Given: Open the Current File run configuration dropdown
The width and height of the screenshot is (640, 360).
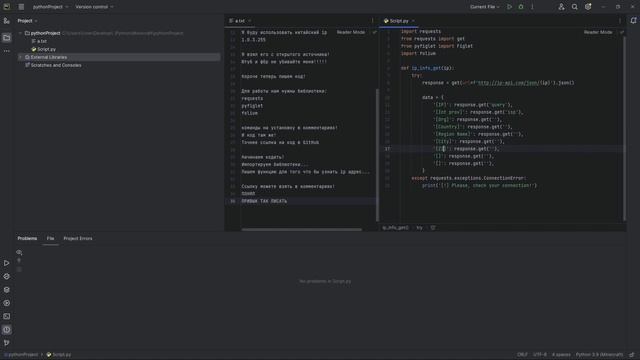Looking at the screenshot, I should 484,7.
